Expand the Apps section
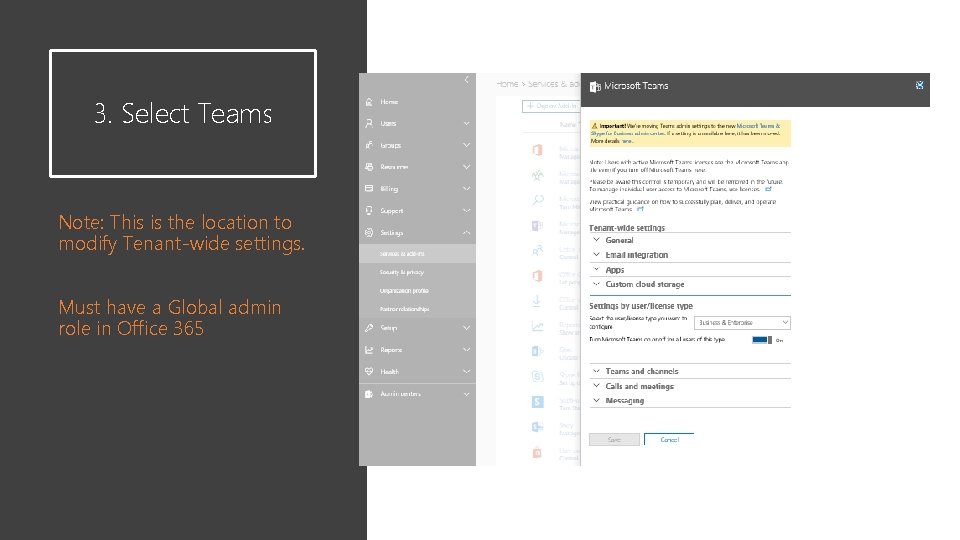Viewport: 960px width, 540px height. tap(689, 270)
